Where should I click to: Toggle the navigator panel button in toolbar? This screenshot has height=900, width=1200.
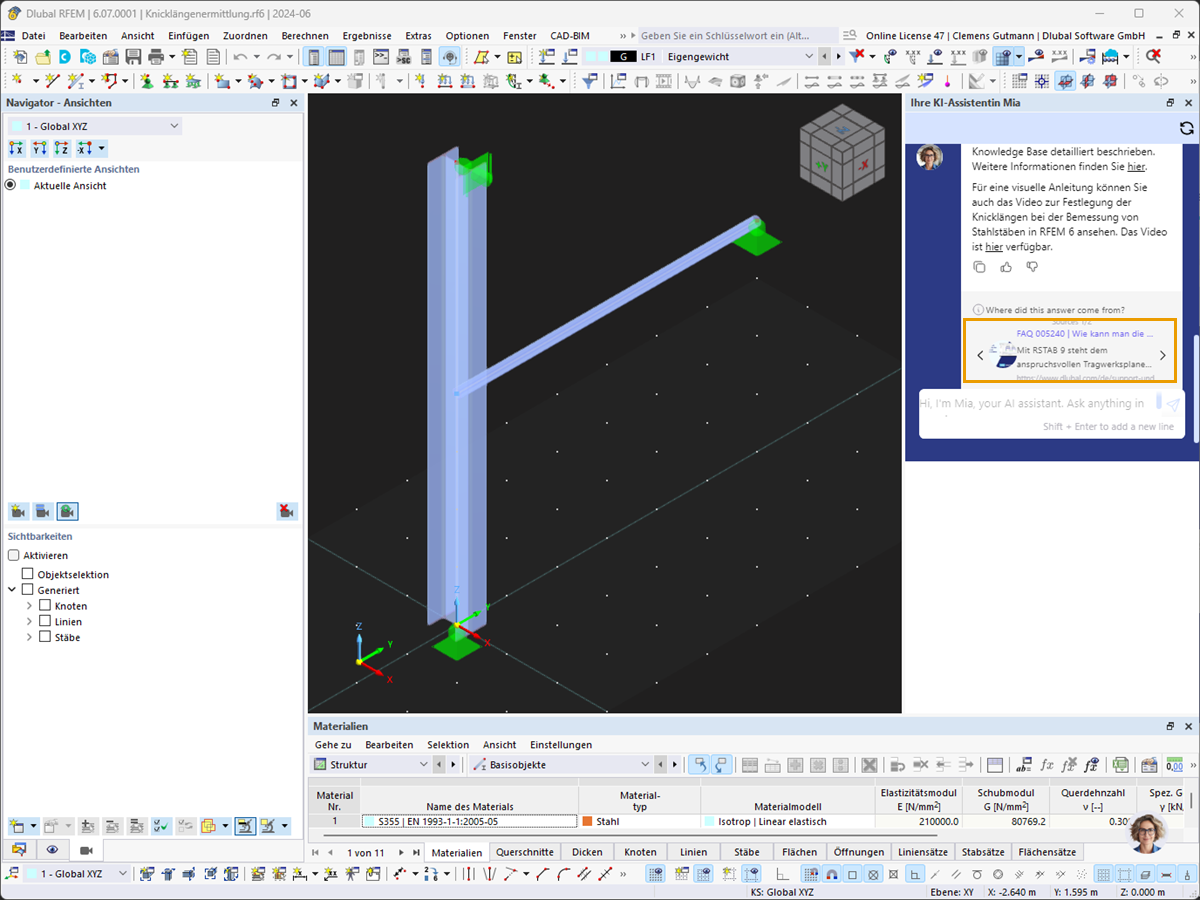(x=313, y=57)
